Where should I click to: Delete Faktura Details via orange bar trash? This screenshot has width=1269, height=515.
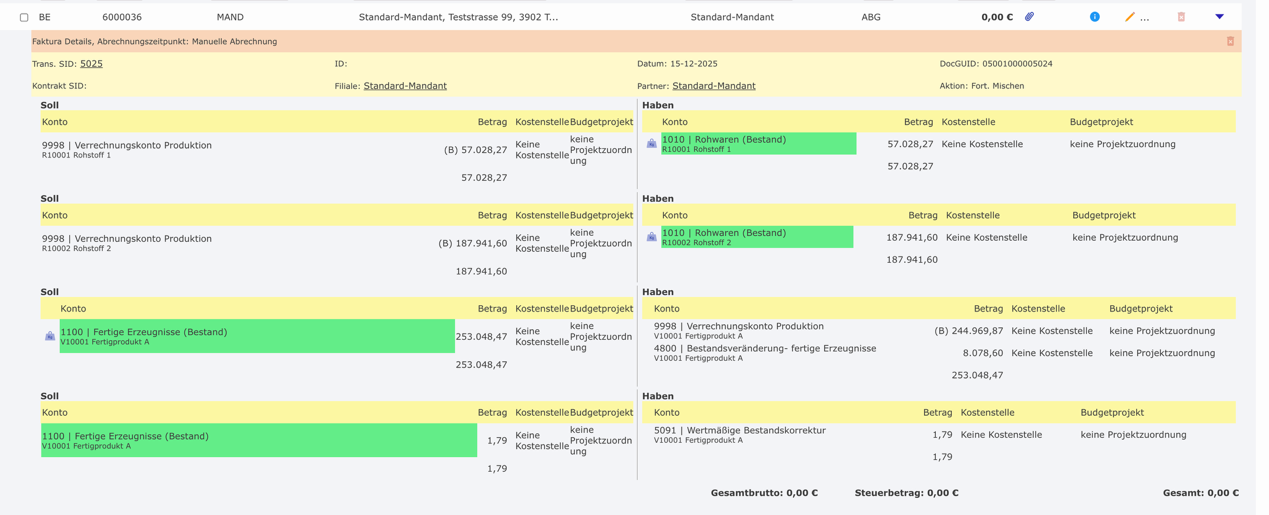(1230, 42)
